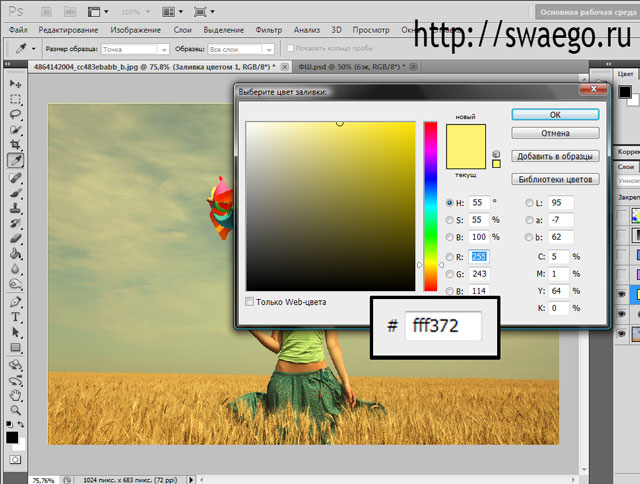This screenshot has height=484, width=640.
Task: Select the Horizontal Type tool
Action: click(16, 317)
